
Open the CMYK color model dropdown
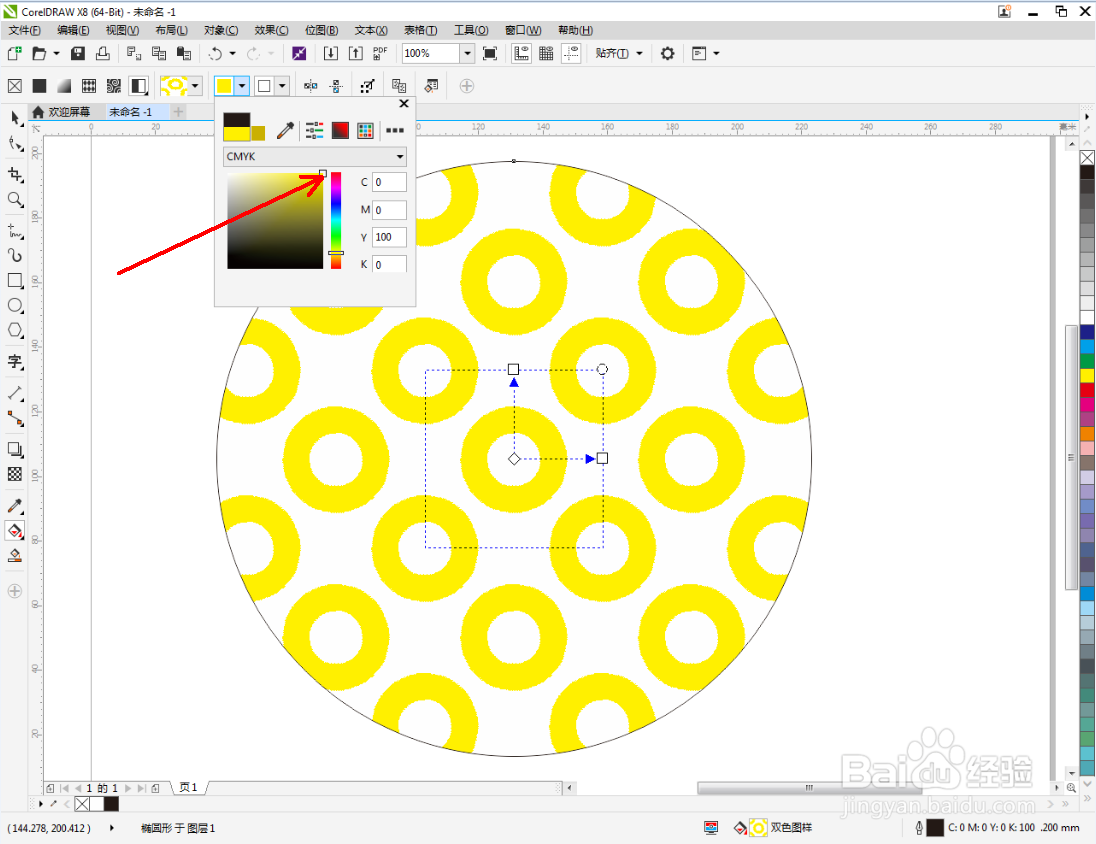(315, 157)
